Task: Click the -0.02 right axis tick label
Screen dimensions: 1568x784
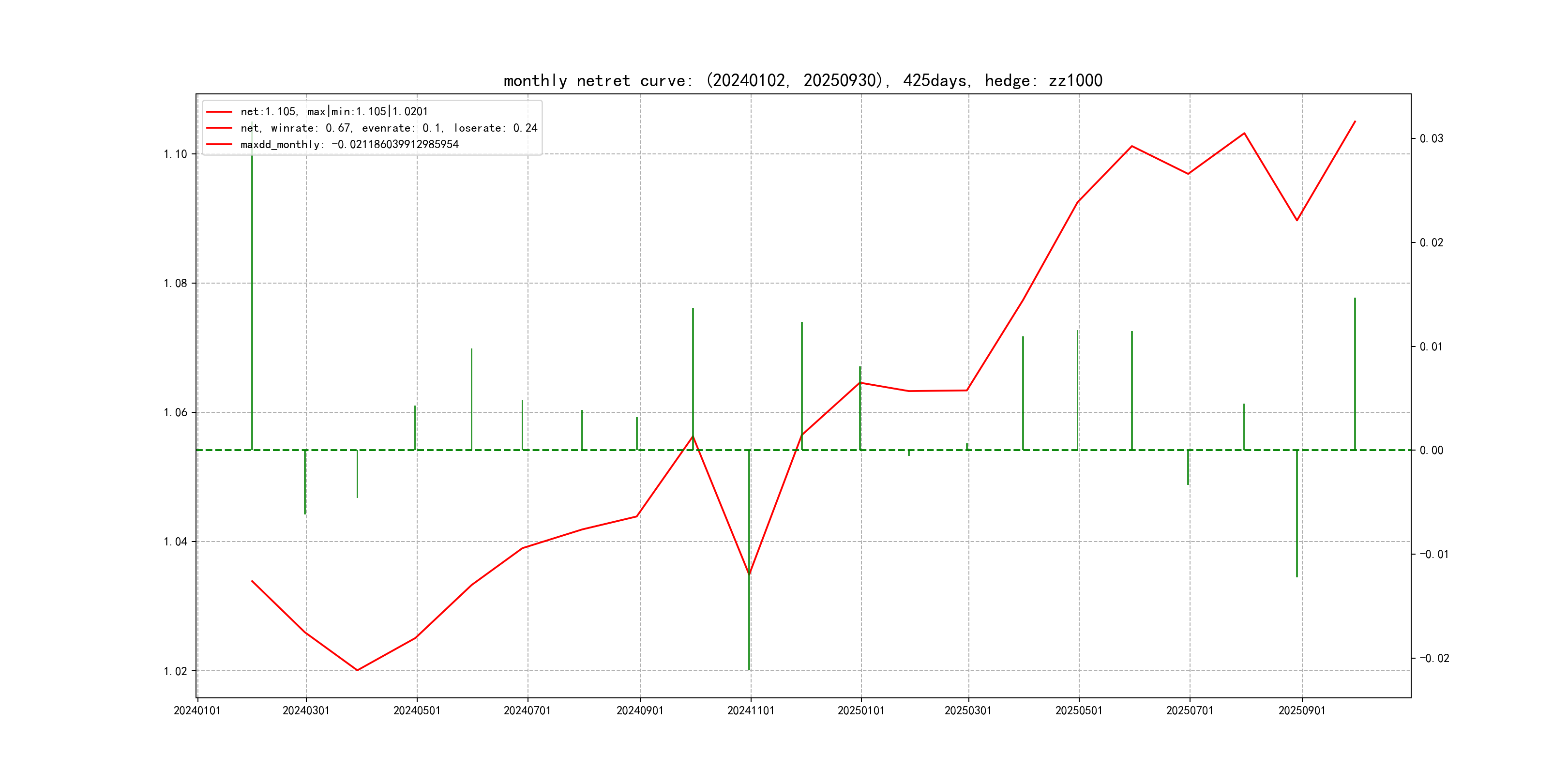Action: pos(1434,658)
